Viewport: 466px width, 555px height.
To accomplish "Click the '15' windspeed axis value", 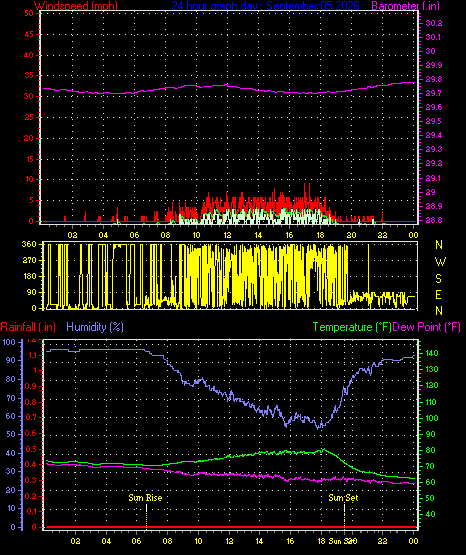I will click(x=29, y=159).
